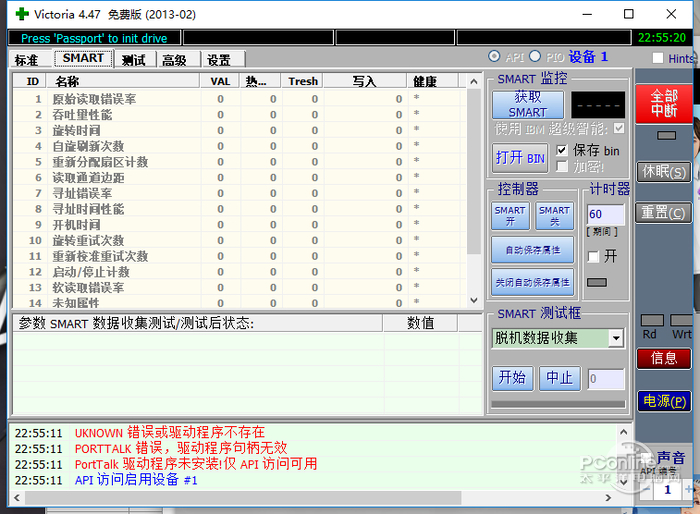Click the 'Press Passport to init drive' status
The height and width of the screenshot is (514, 700).
(x=94, y=38)
